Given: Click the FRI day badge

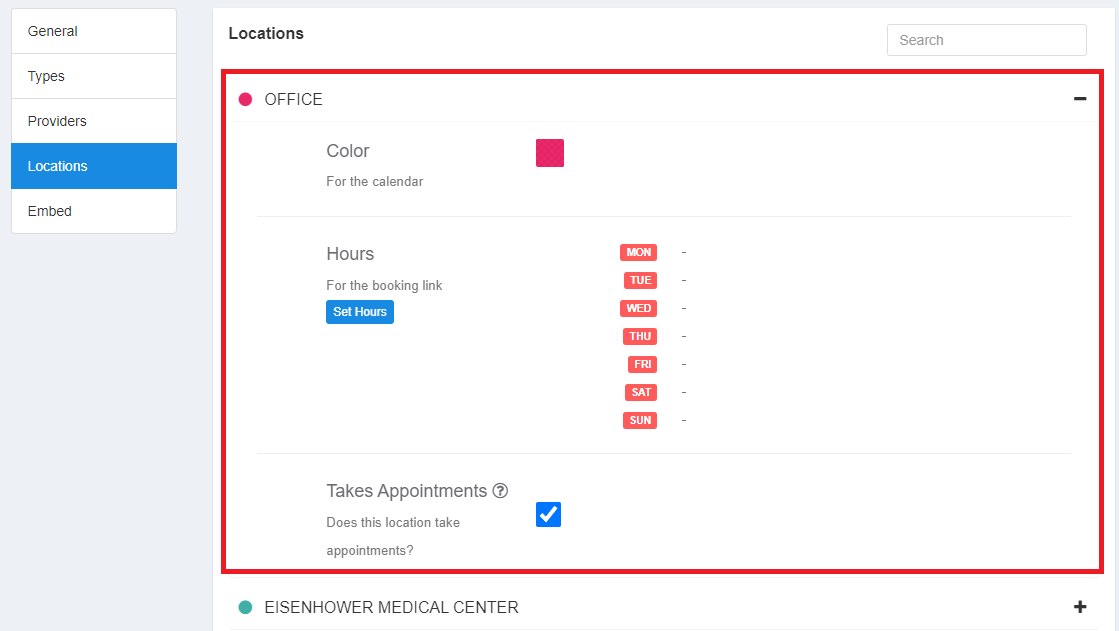Looking at the screenshot, I should click(642, 365).
